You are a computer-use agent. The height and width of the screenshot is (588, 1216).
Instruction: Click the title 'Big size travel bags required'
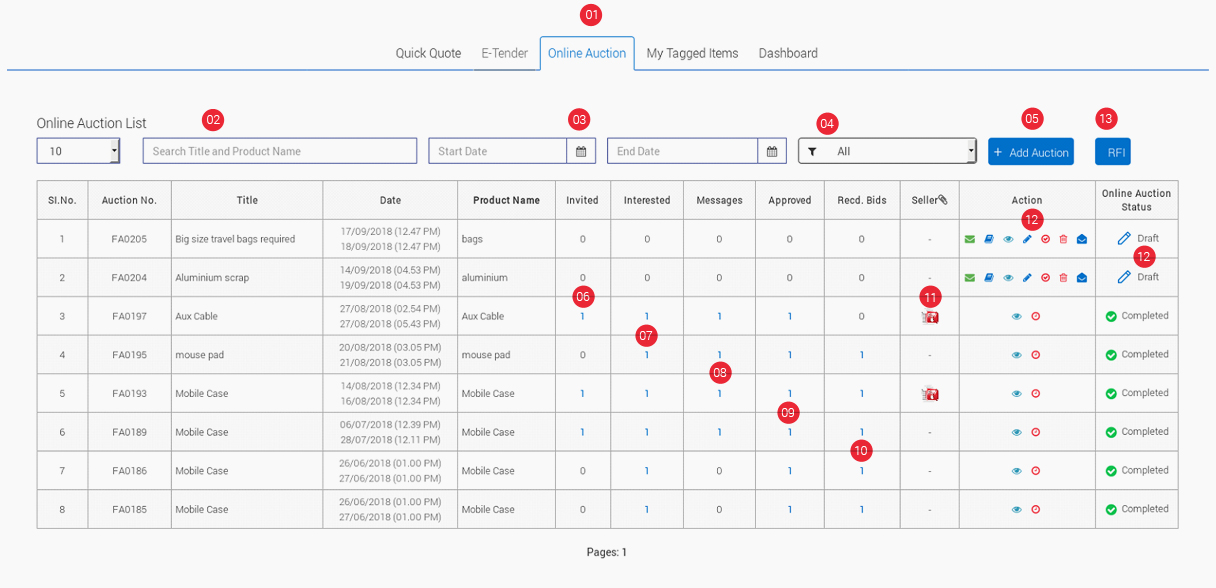pyautogui.click(x=235, y=239)
